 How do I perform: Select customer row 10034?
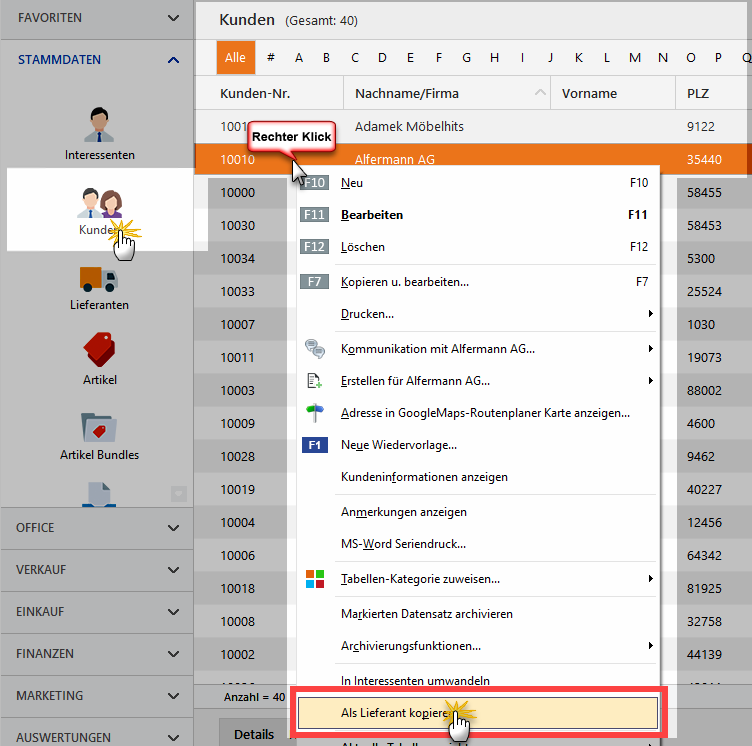pyautogui.click(x=238, y=259)
